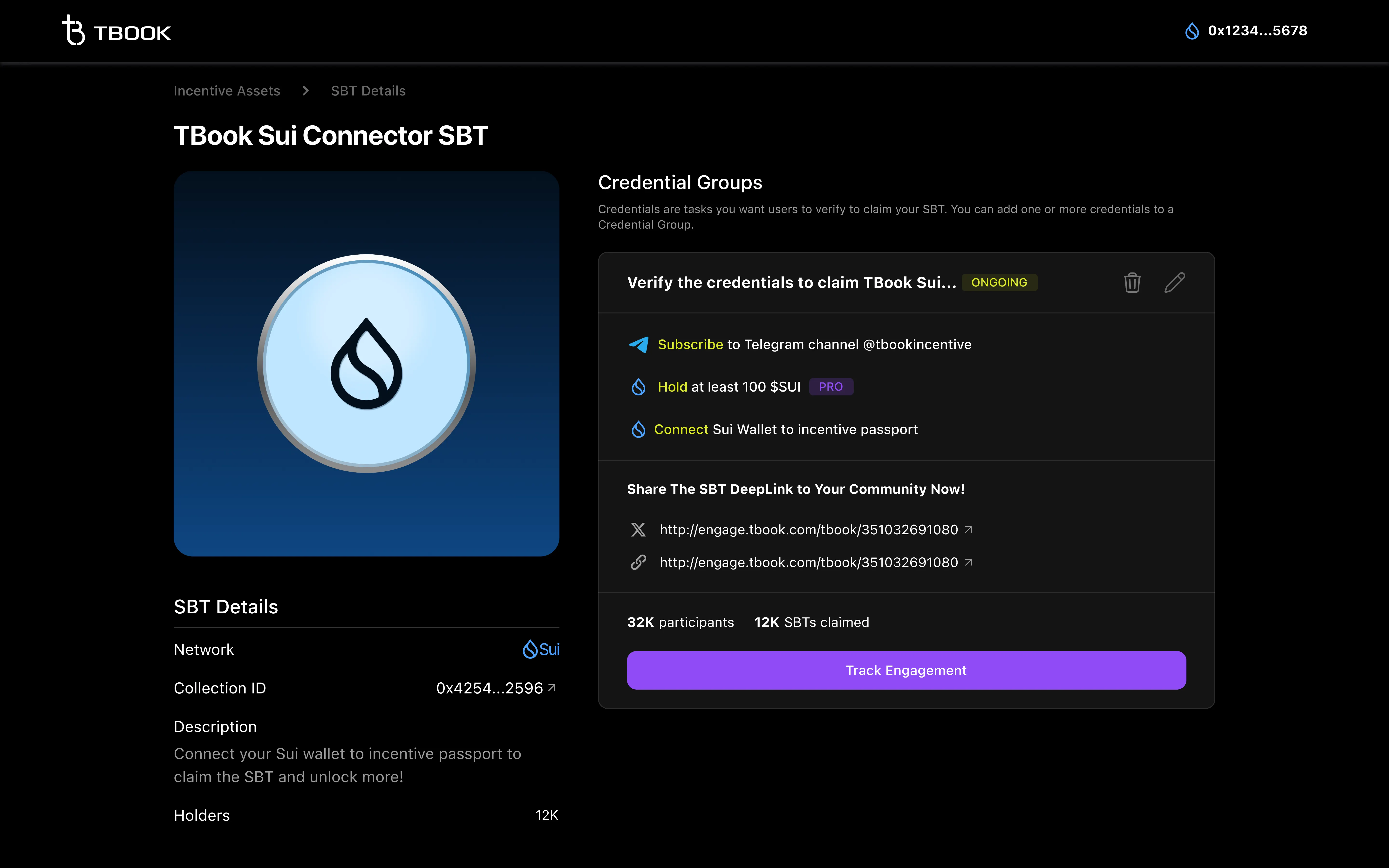1389x868 pixels.
Task: Click the Telegram paper plane icon
Action: pos(638,345)
